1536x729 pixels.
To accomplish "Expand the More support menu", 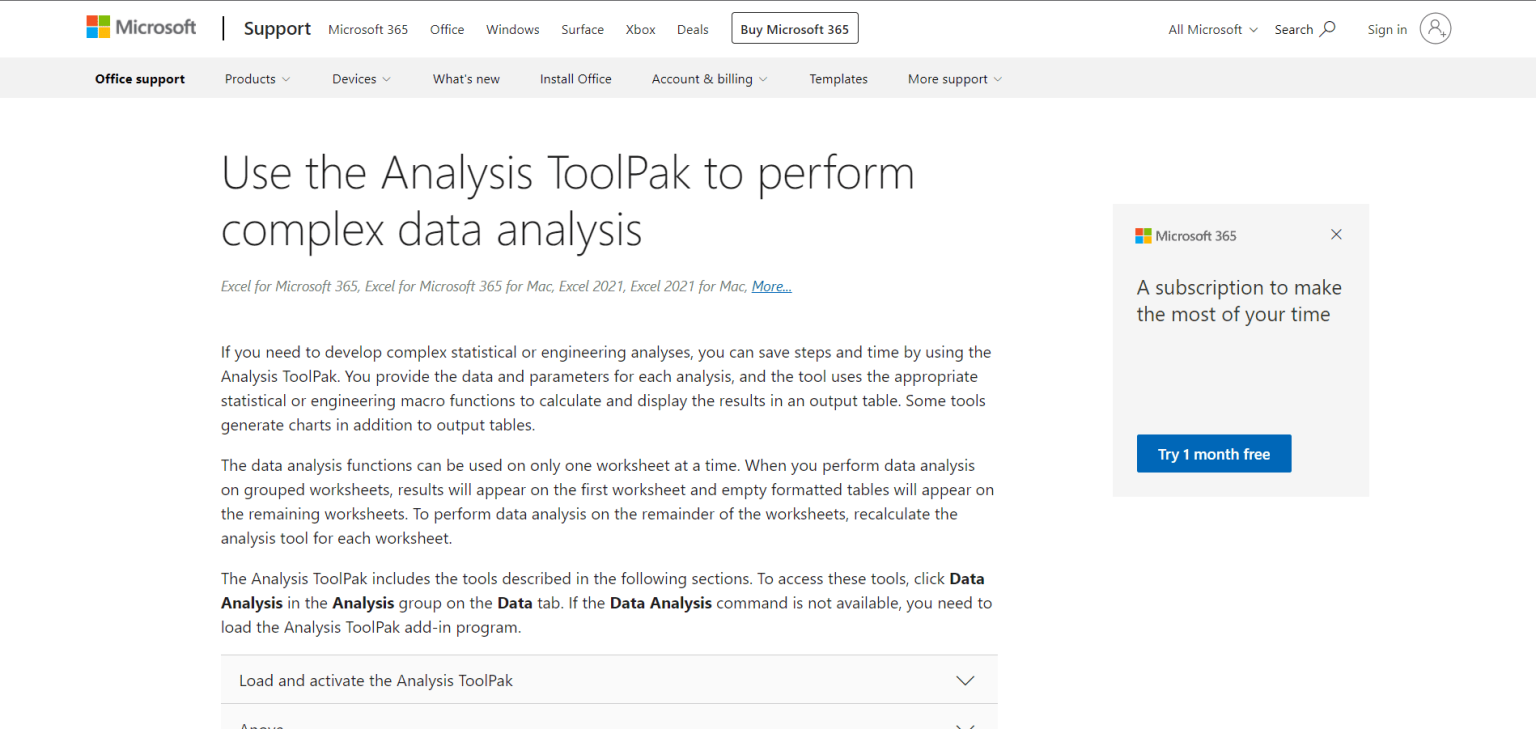I will [953, 78].
